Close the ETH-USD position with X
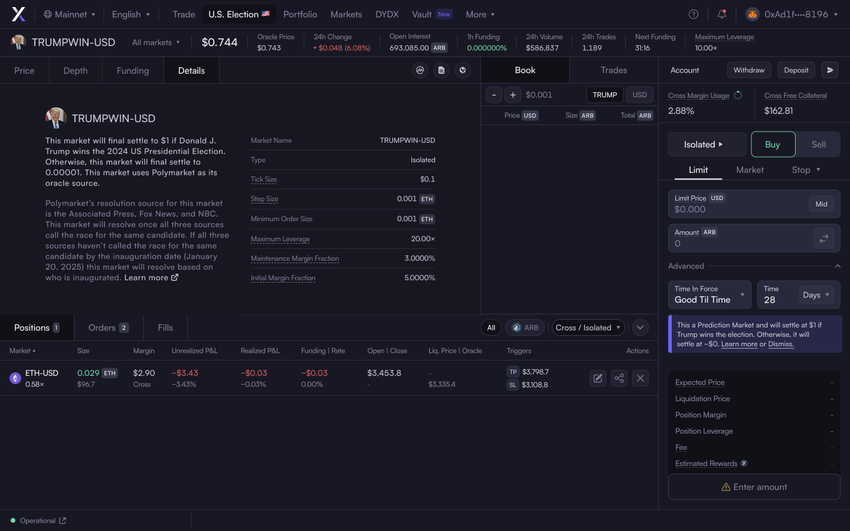 [640, 378]
